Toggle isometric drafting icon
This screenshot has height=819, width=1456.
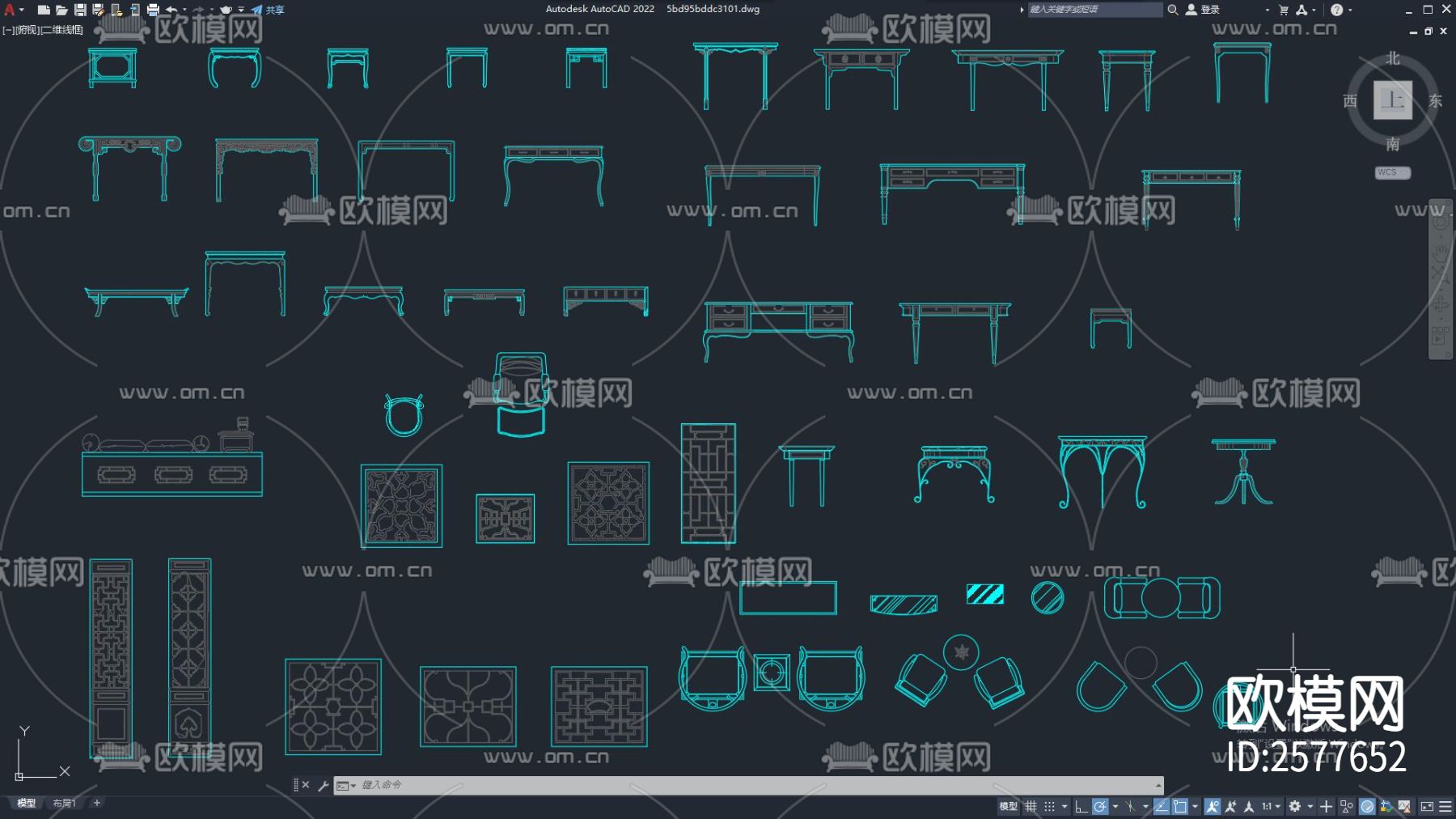click(1130, 806)
